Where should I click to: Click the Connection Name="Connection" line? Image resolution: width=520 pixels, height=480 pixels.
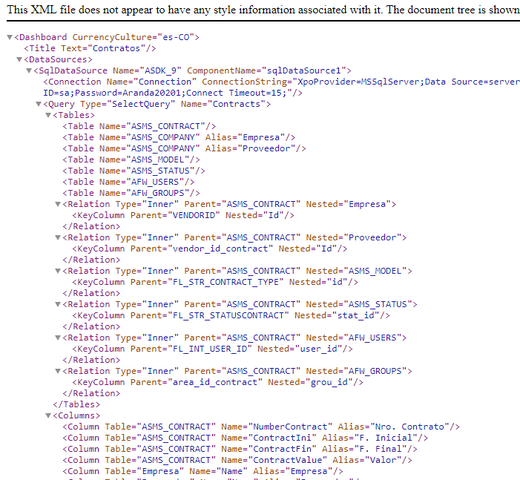pos(281,82)
